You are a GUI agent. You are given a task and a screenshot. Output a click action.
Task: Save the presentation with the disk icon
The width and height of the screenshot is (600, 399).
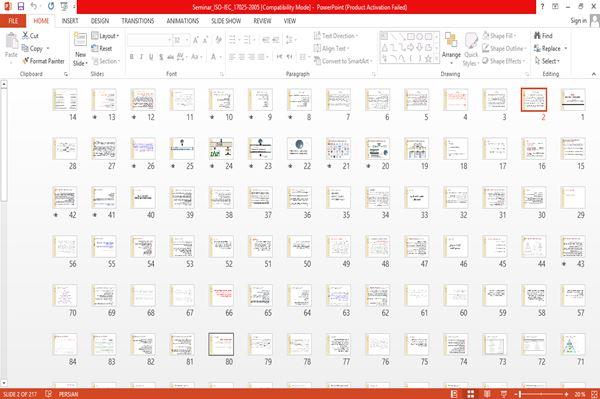tap(21, 7)
